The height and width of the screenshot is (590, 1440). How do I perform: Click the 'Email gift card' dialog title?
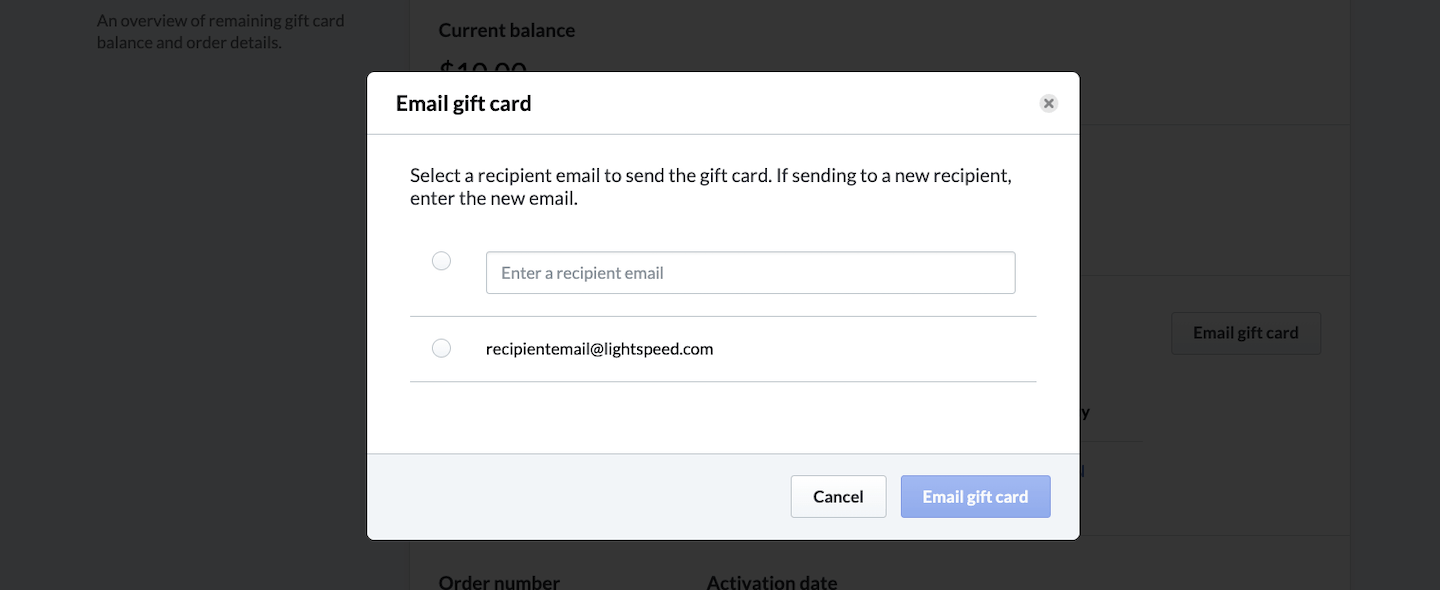(x=463, y=103)
